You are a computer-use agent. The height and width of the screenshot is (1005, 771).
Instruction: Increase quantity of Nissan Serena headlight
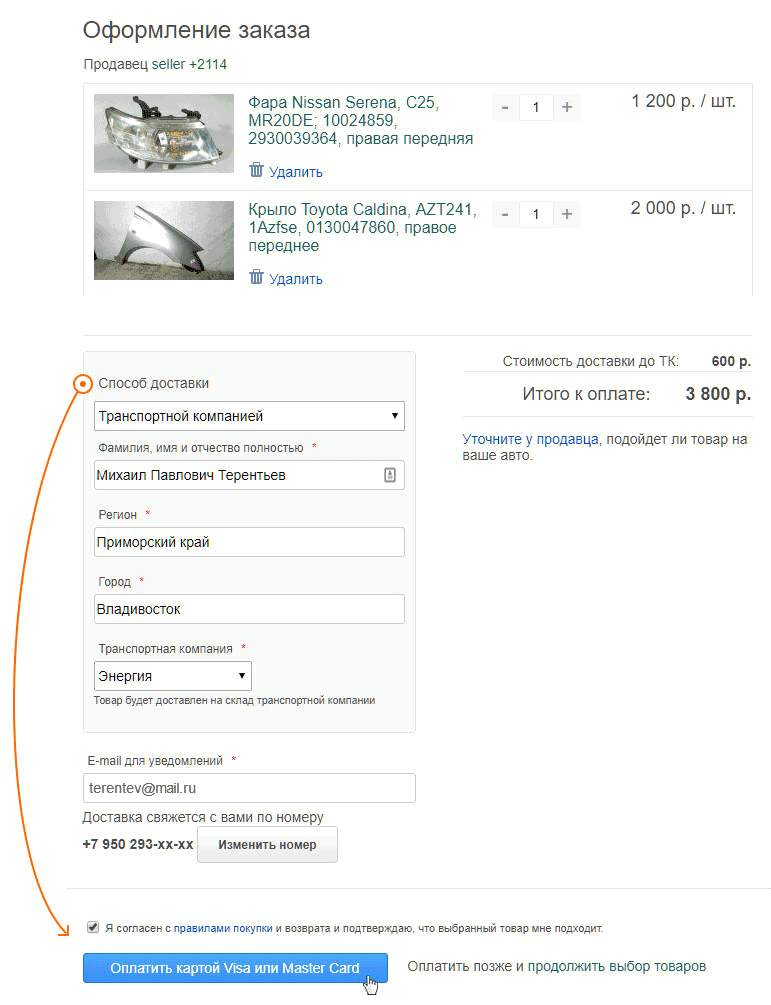point(567,107)
